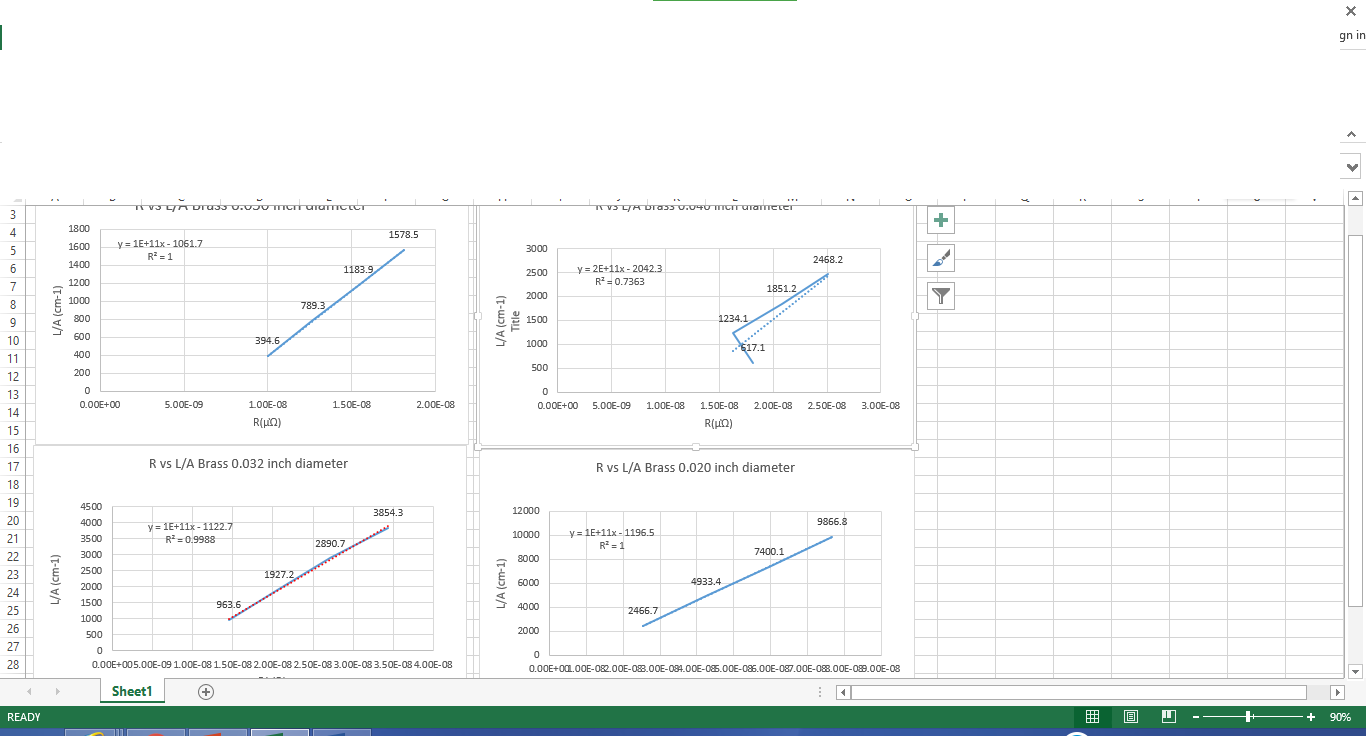This screenshot has height=736, width=1366.
Task: Select data label 394.6
Action: (267, 341)
